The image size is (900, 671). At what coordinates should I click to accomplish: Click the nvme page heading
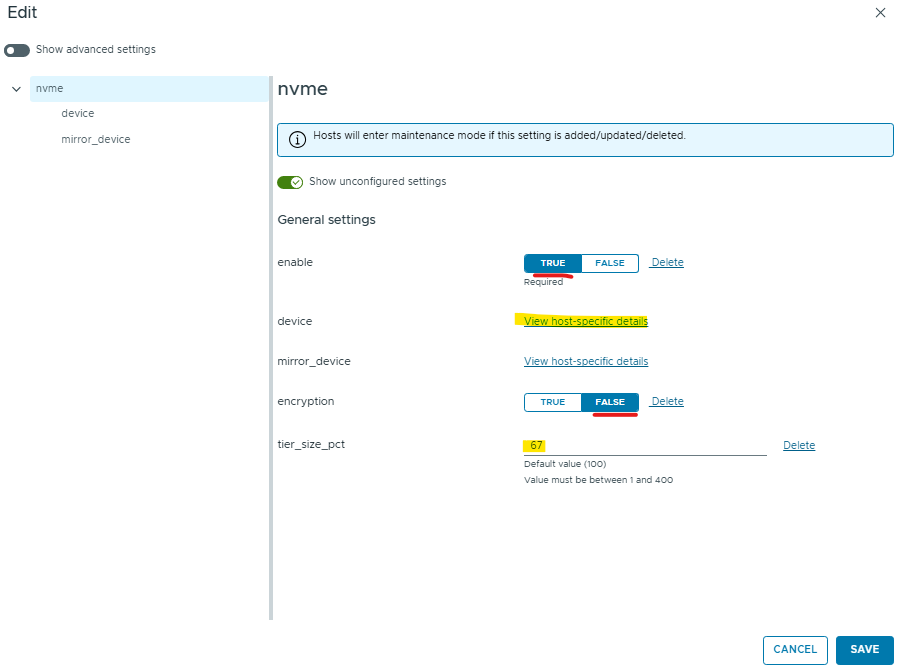[x=302, y=90]
